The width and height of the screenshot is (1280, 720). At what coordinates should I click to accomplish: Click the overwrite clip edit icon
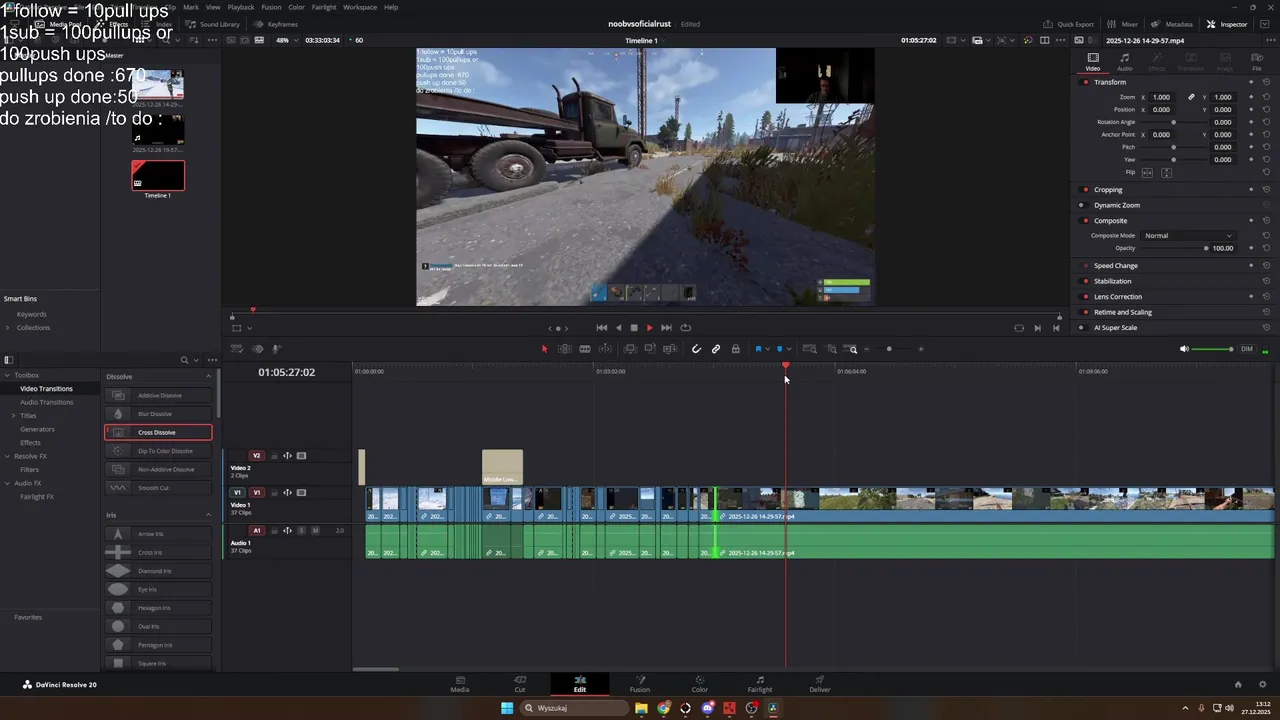[650, 349]
